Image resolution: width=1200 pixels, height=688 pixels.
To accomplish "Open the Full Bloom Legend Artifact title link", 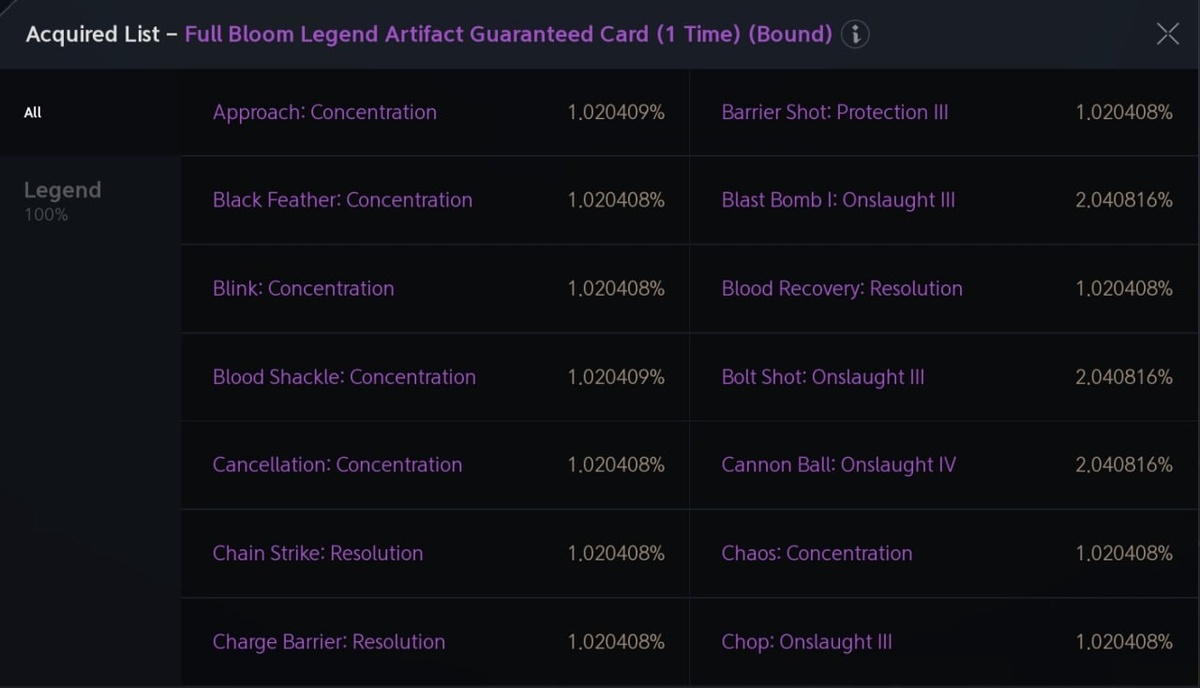I will pyautogui.click(x=508, y=35).
